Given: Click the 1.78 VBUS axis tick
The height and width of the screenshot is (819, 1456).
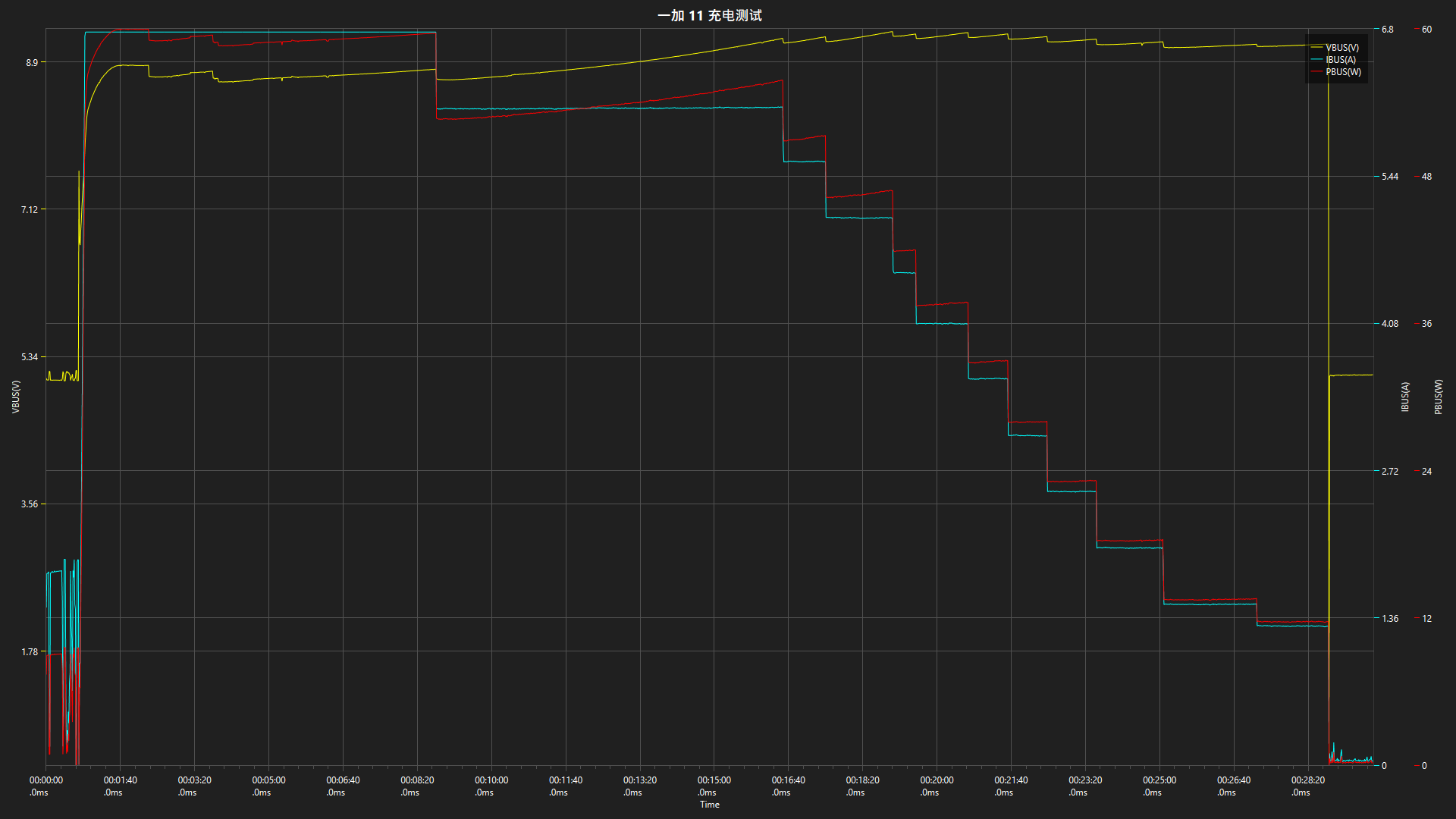Looking at the screenshot, I should (30, 651).
